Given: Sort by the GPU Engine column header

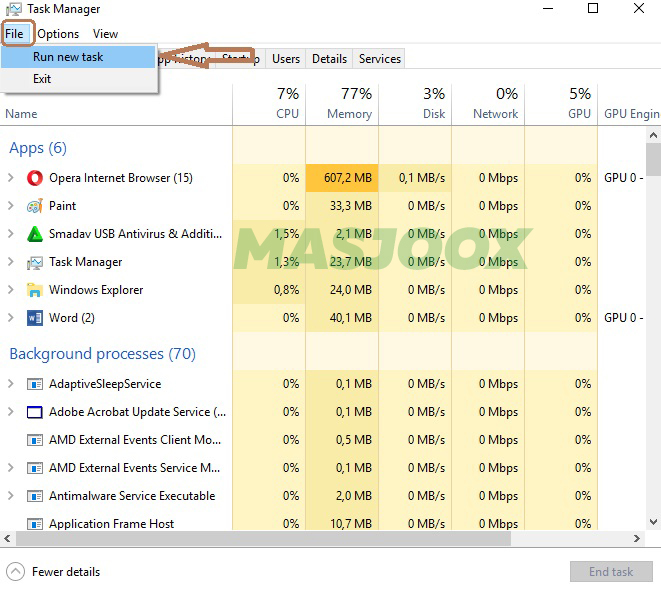Looking at the screenshot, I should 629,105.
